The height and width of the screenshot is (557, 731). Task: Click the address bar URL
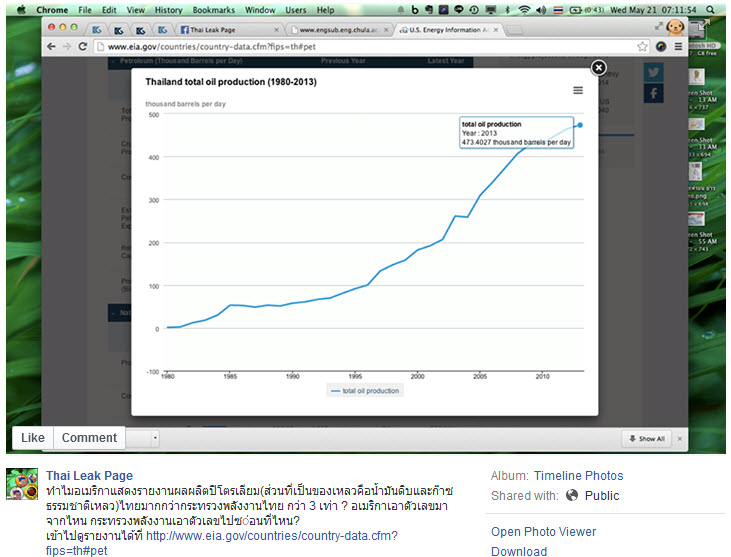click(x=212, y=47)
